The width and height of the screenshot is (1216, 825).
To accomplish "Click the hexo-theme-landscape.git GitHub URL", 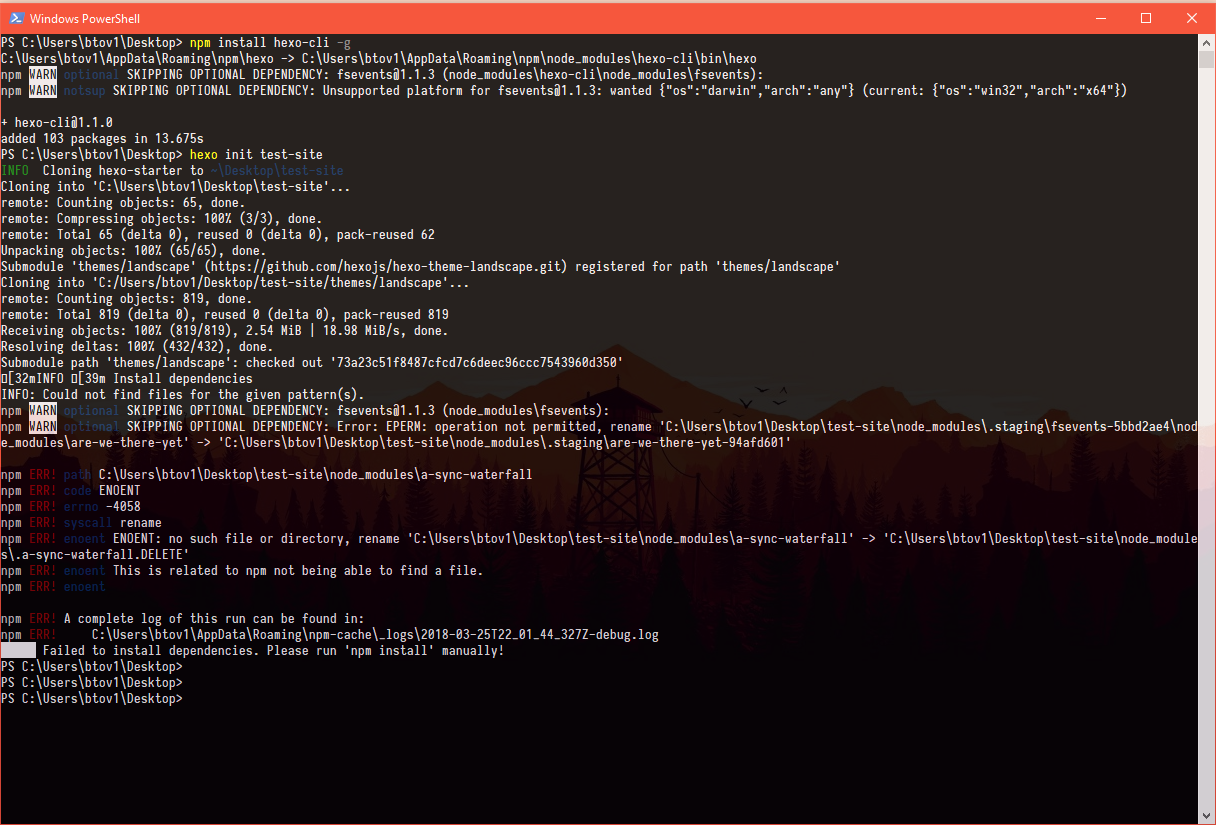I will pos(387,267).
